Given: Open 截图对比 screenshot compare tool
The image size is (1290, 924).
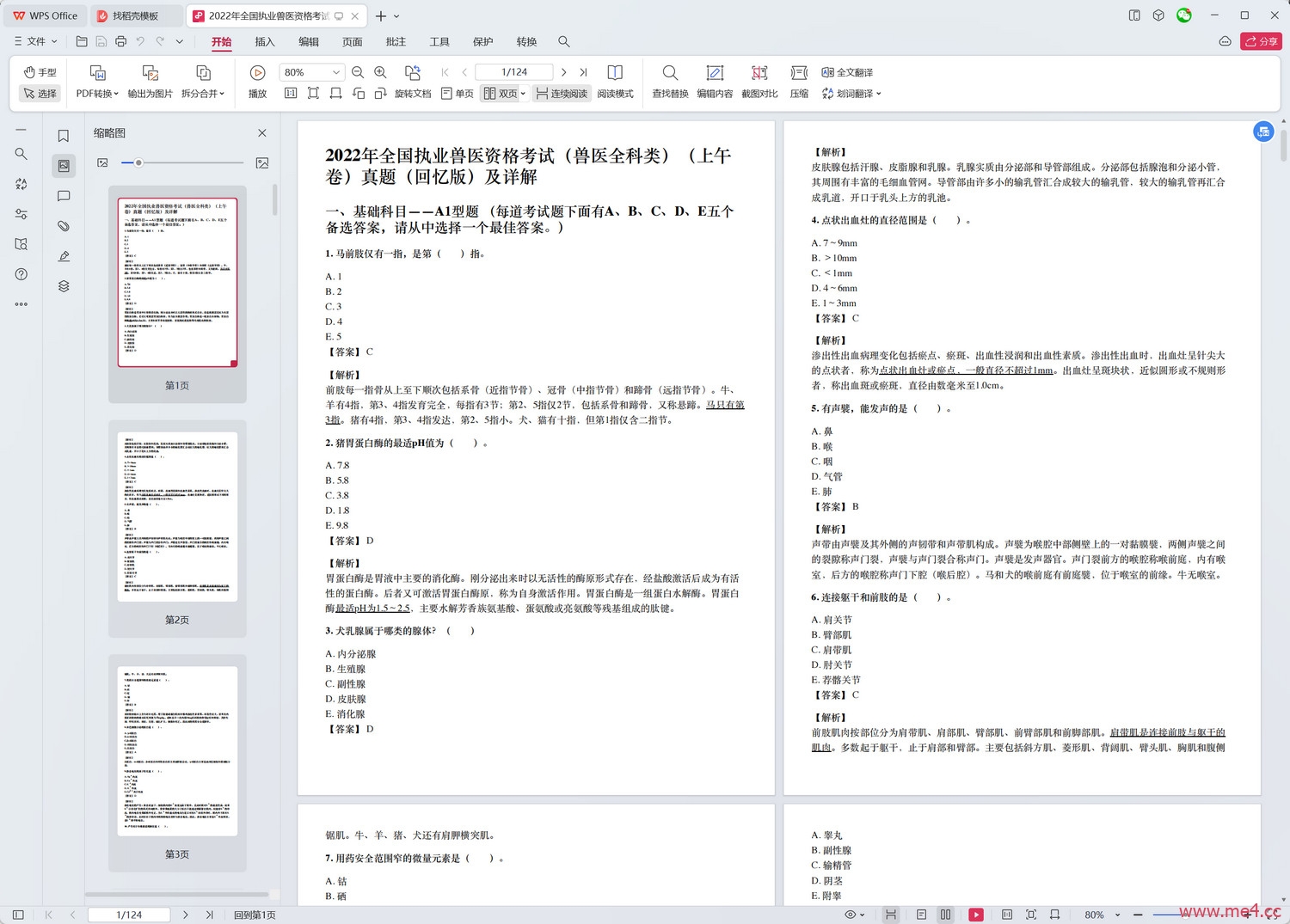Looking at the screenshot, I should [x=759, y=82].
